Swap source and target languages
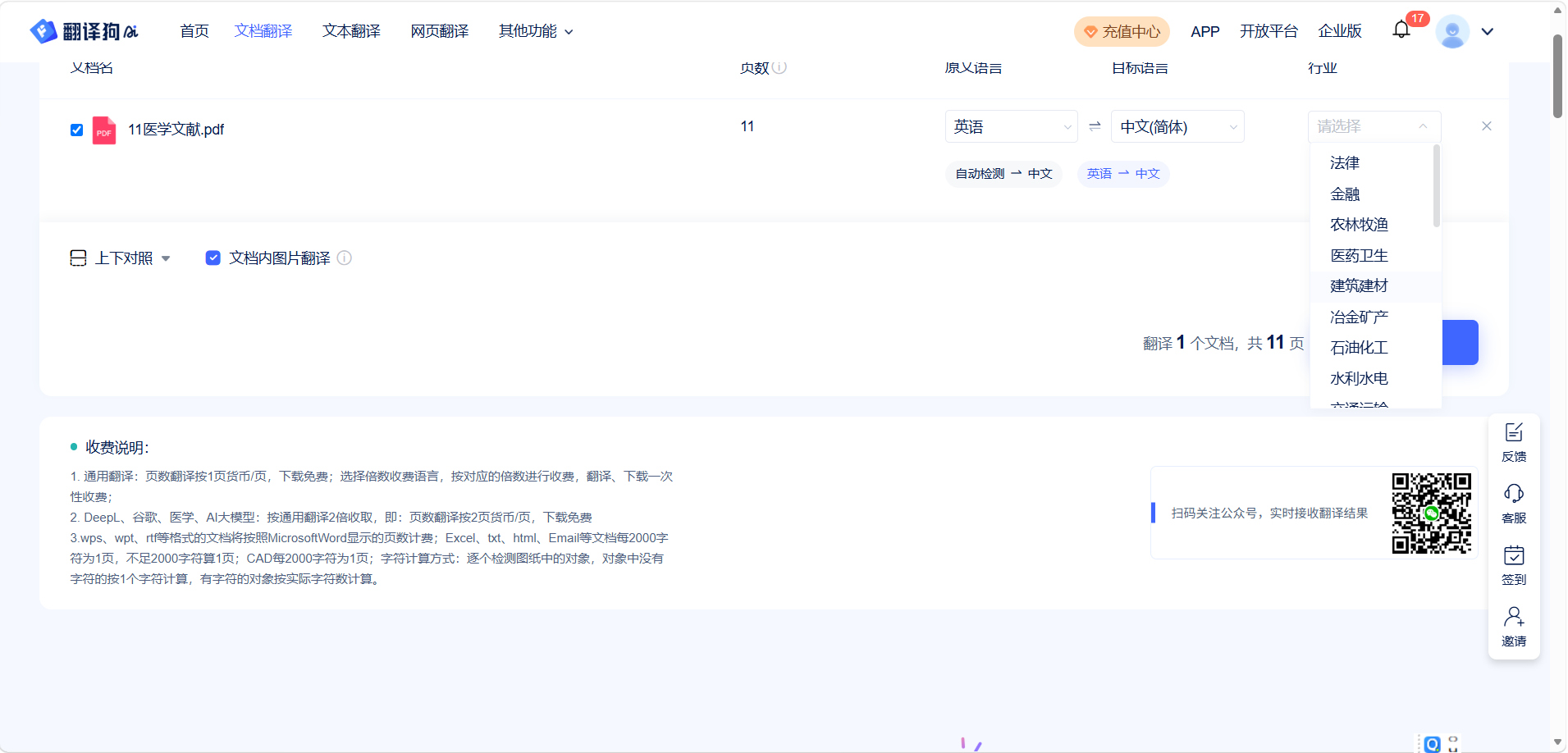 tap(1095, 126)
